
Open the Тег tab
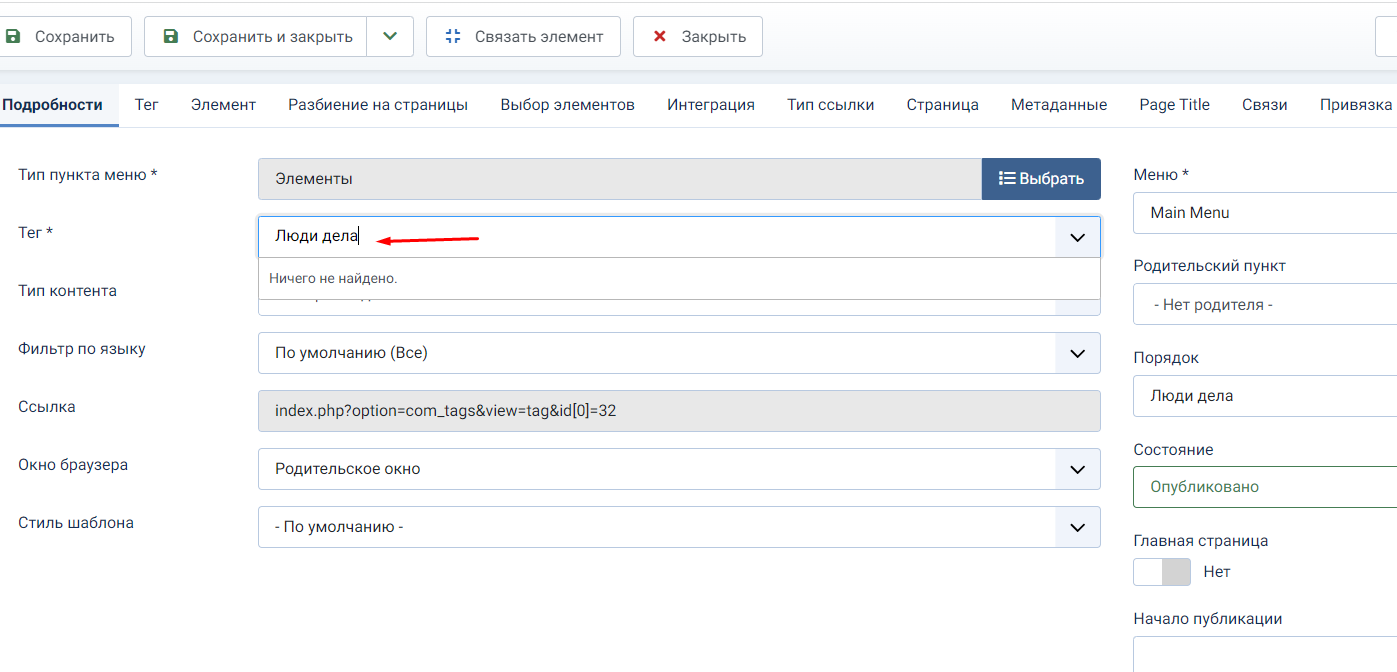(147, 104)
